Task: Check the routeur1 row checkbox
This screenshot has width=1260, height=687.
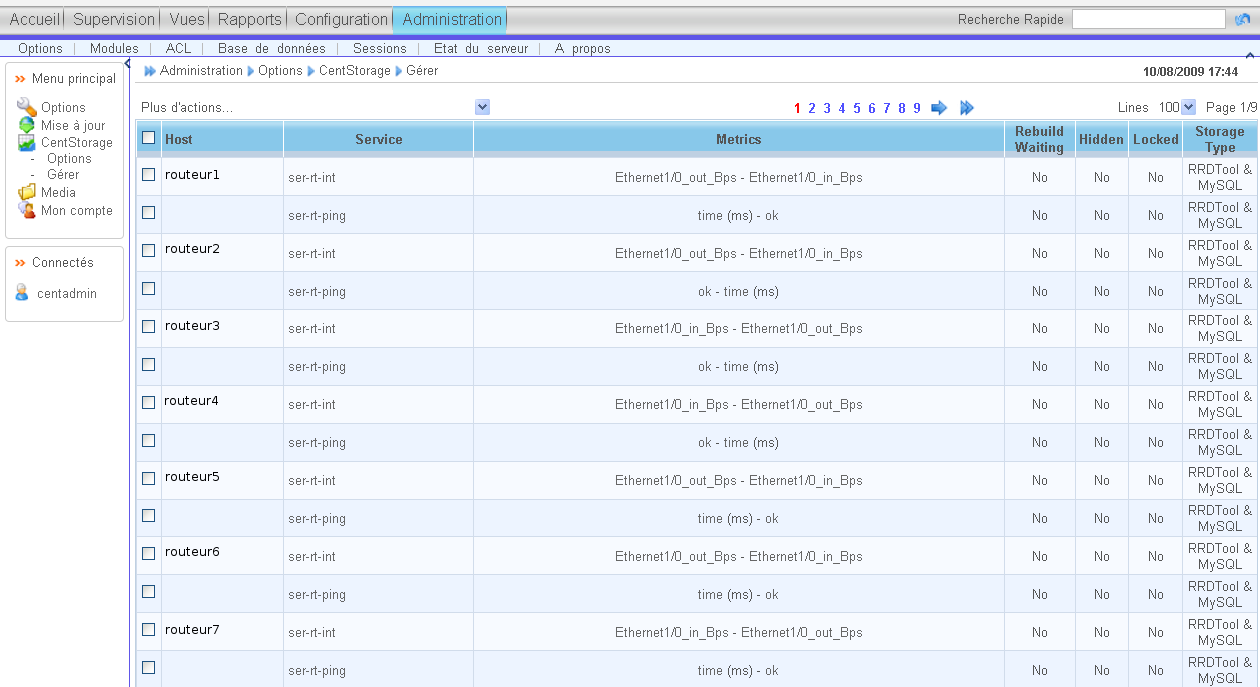Action: [149, 175]
